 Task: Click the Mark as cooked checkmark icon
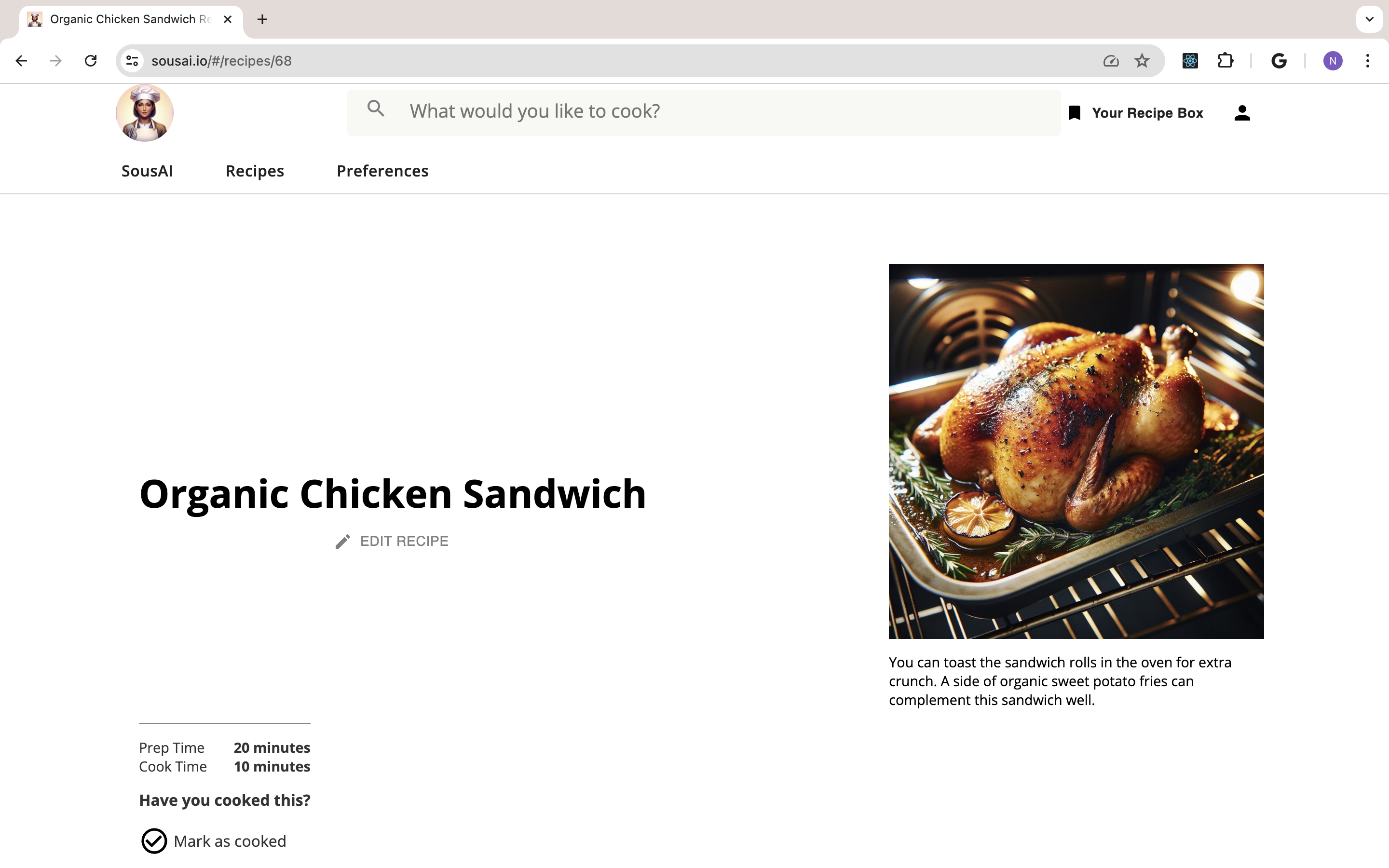click(x=153, y=841)
